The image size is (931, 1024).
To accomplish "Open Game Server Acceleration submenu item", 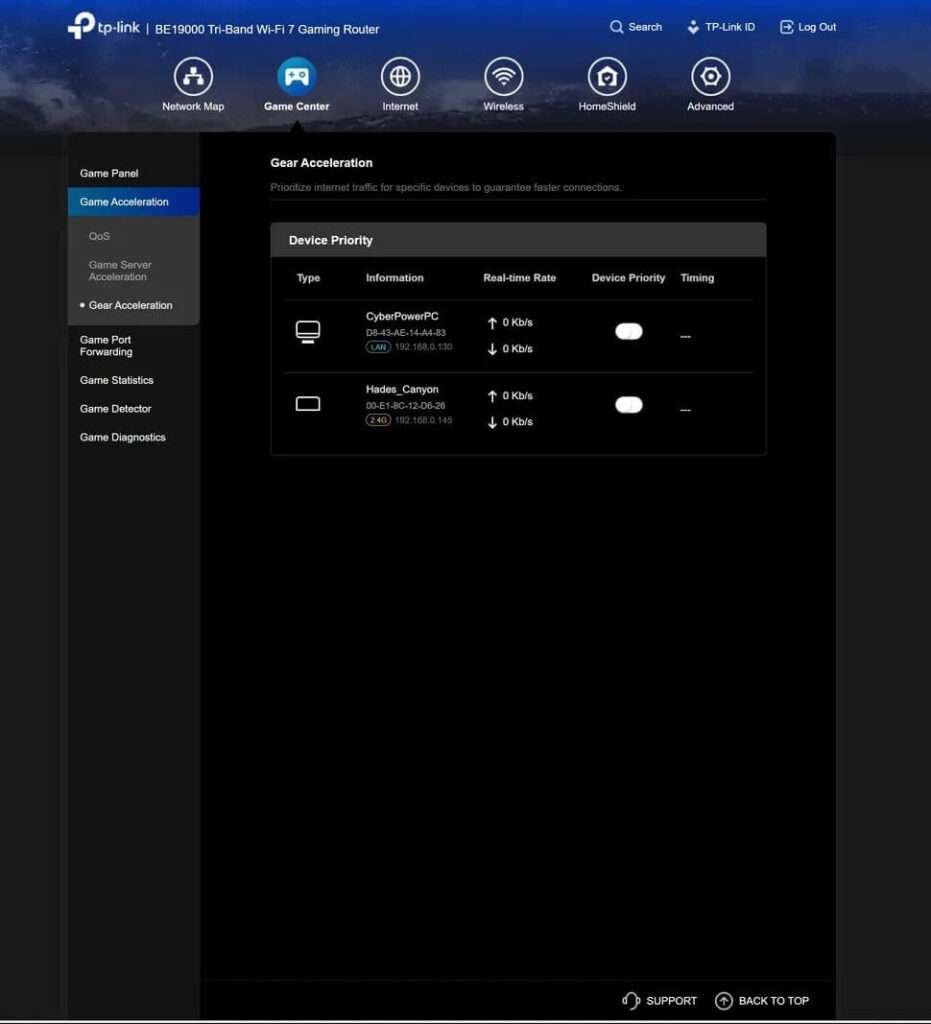I will pyautogui.click(x=120, y=270).
